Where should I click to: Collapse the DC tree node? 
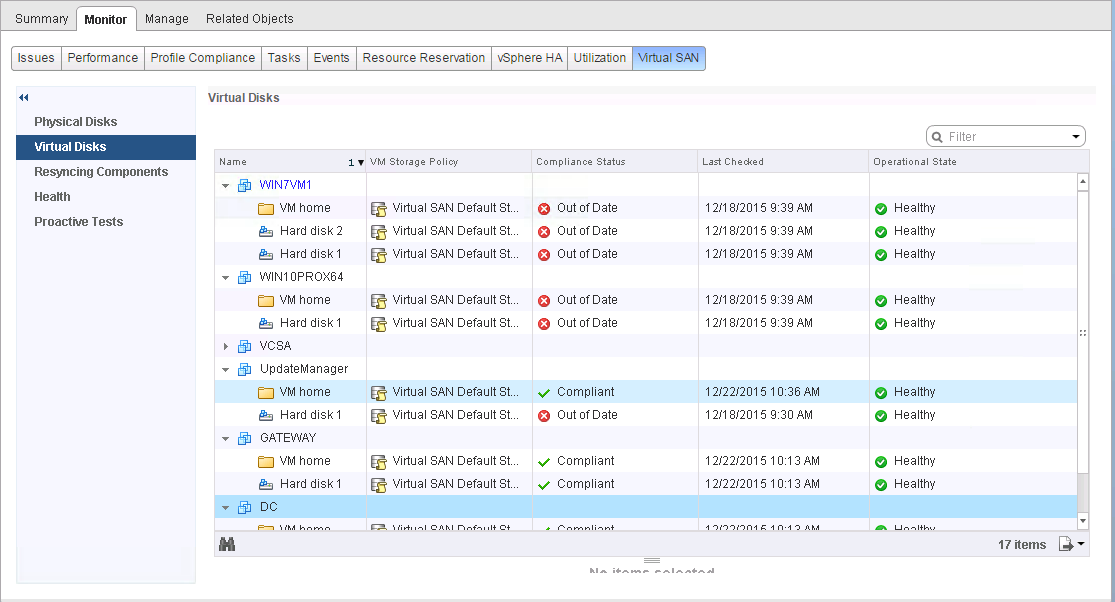tap(226, 507)
